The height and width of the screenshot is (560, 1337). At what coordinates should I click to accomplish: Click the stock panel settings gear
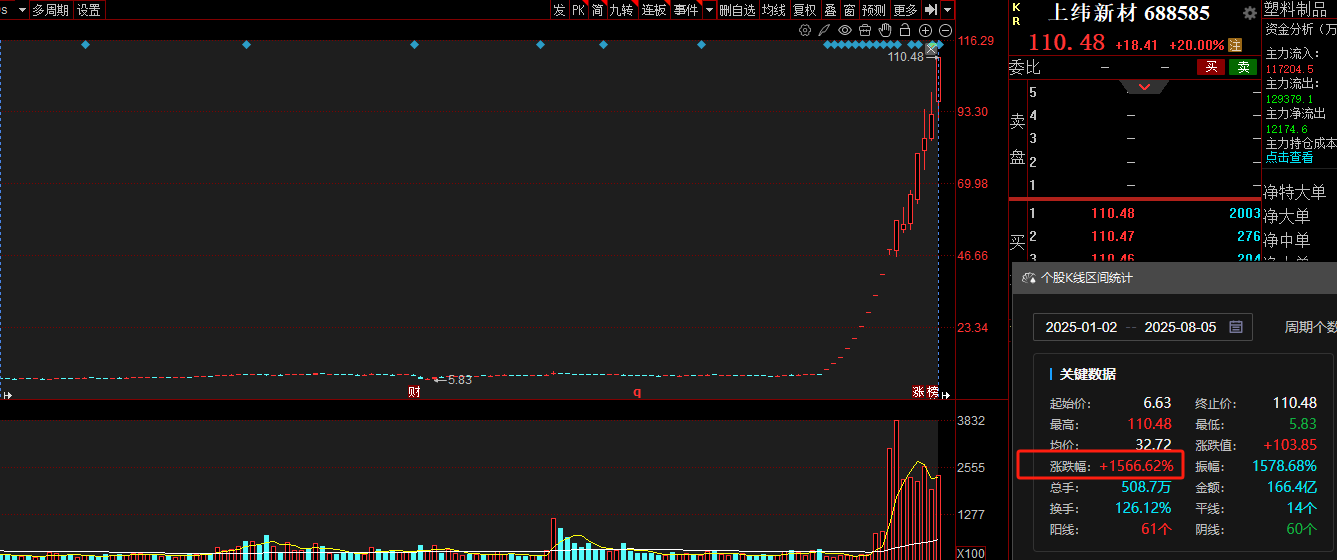[x=1249, y=14]
